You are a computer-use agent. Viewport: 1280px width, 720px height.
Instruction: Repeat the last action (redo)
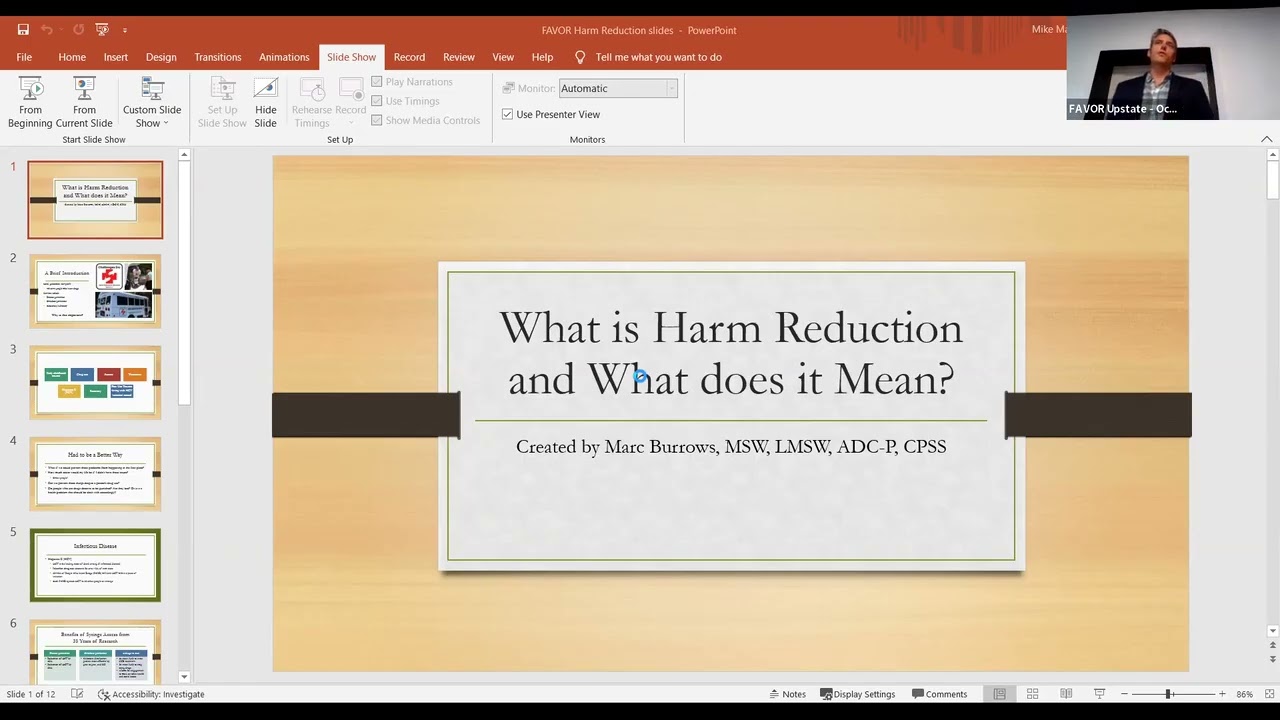coord(78,30)
